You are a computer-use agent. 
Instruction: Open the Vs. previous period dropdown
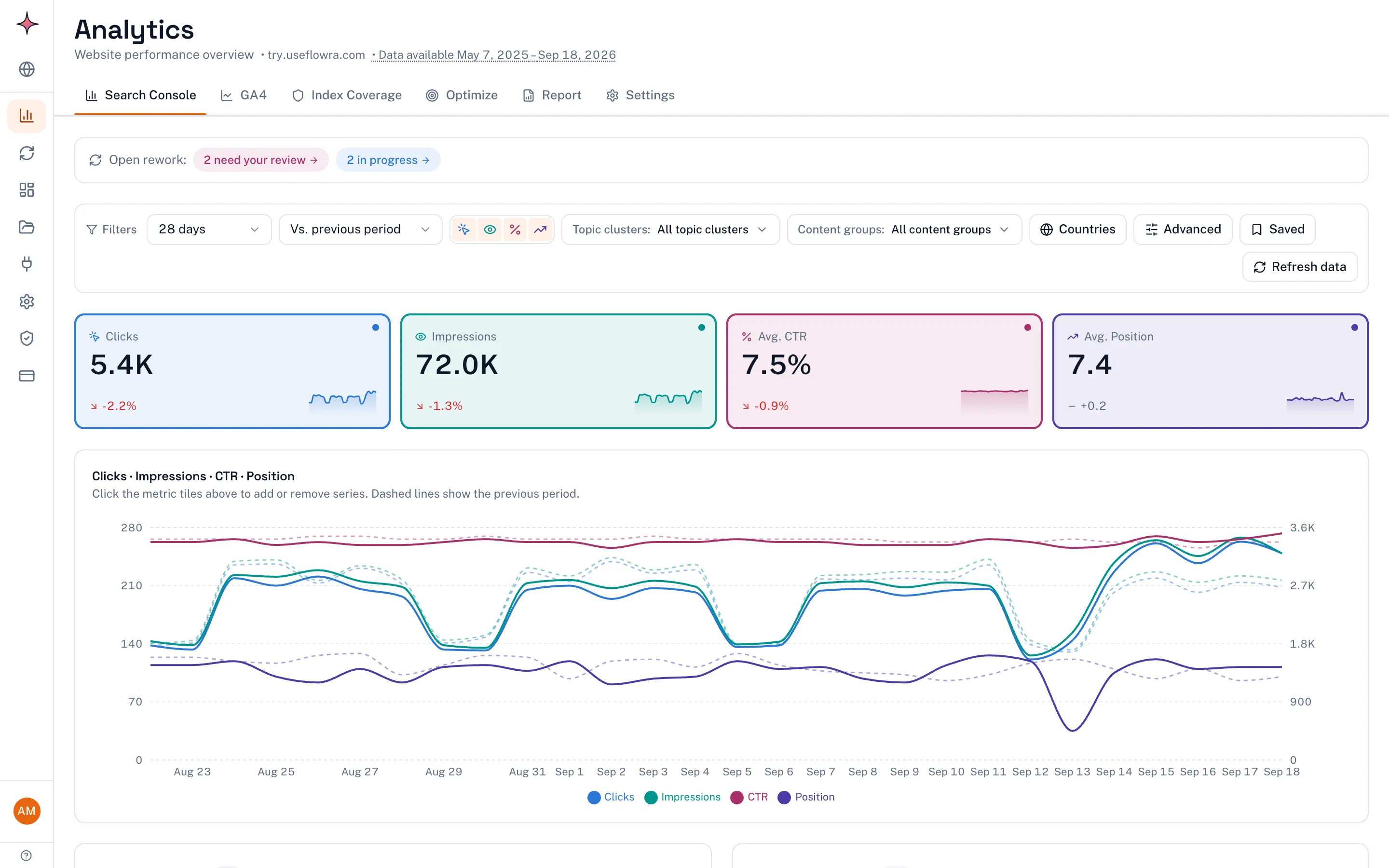pyautogui.click(x=360, y=230)
